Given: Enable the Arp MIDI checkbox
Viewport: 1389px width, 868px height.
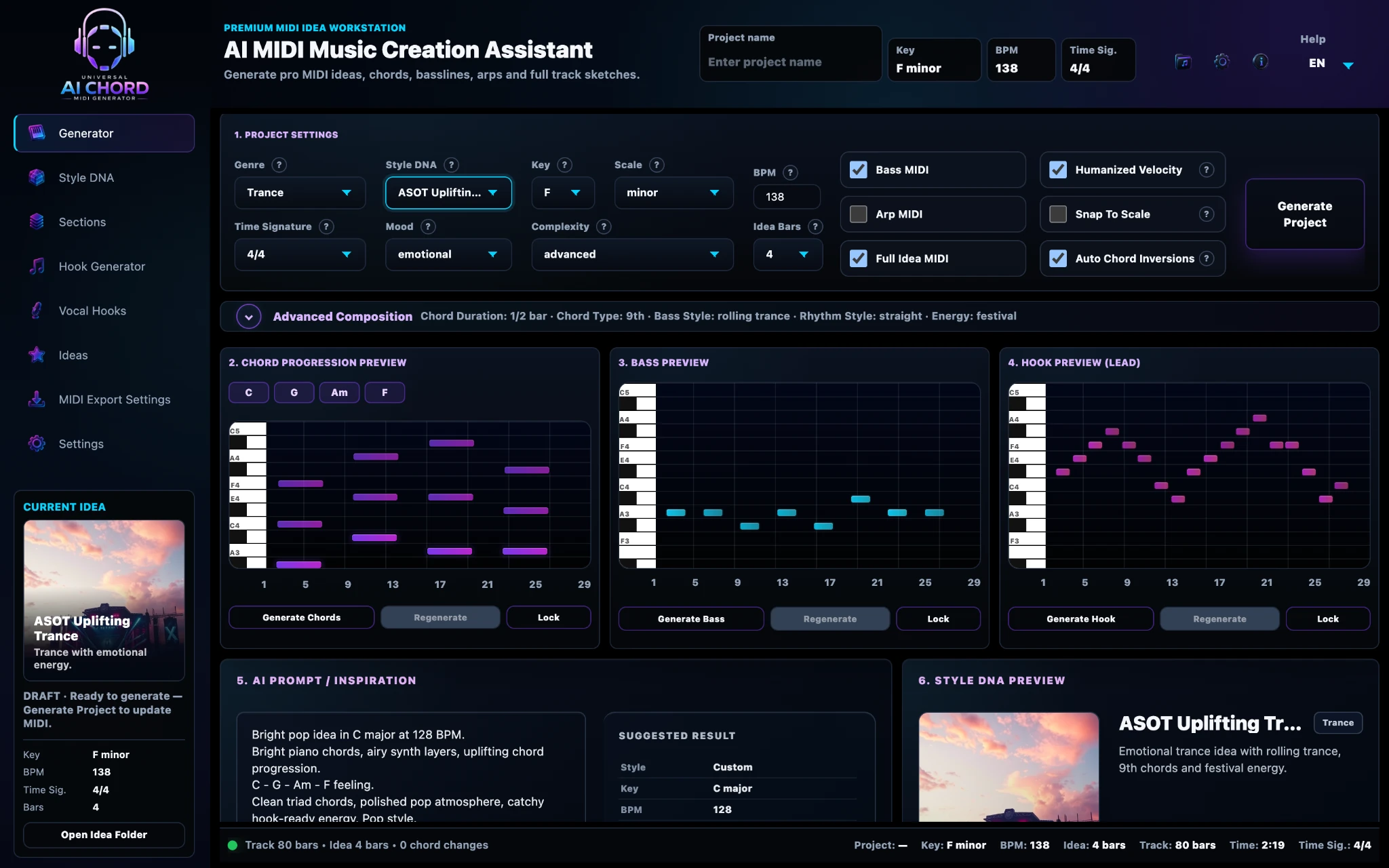Looking at the screenshot, I should (x=859, y=214).
